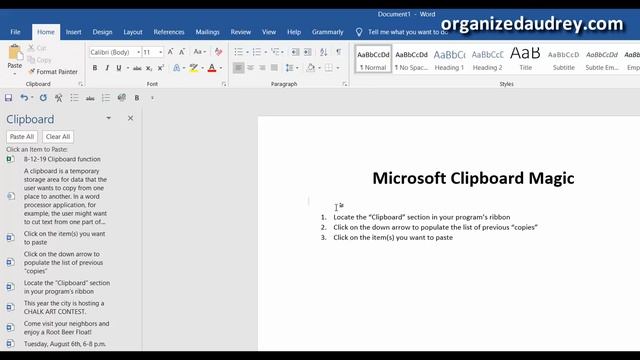The width and height of the screenshot is (640, 360).
Task: Toggle Italic formatting
Action: point(107,68)
